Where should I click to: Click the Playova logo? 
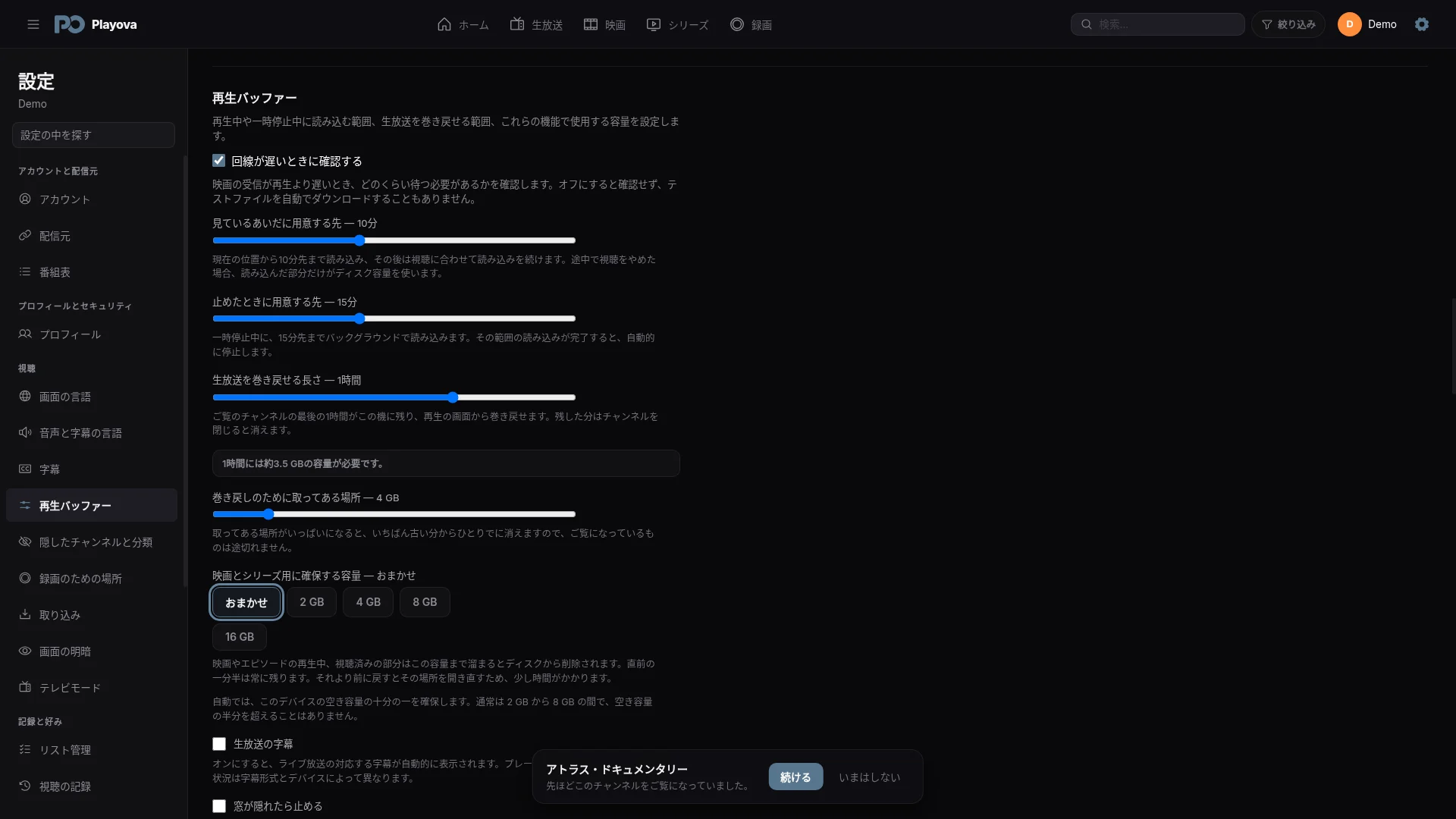(96, 24)
